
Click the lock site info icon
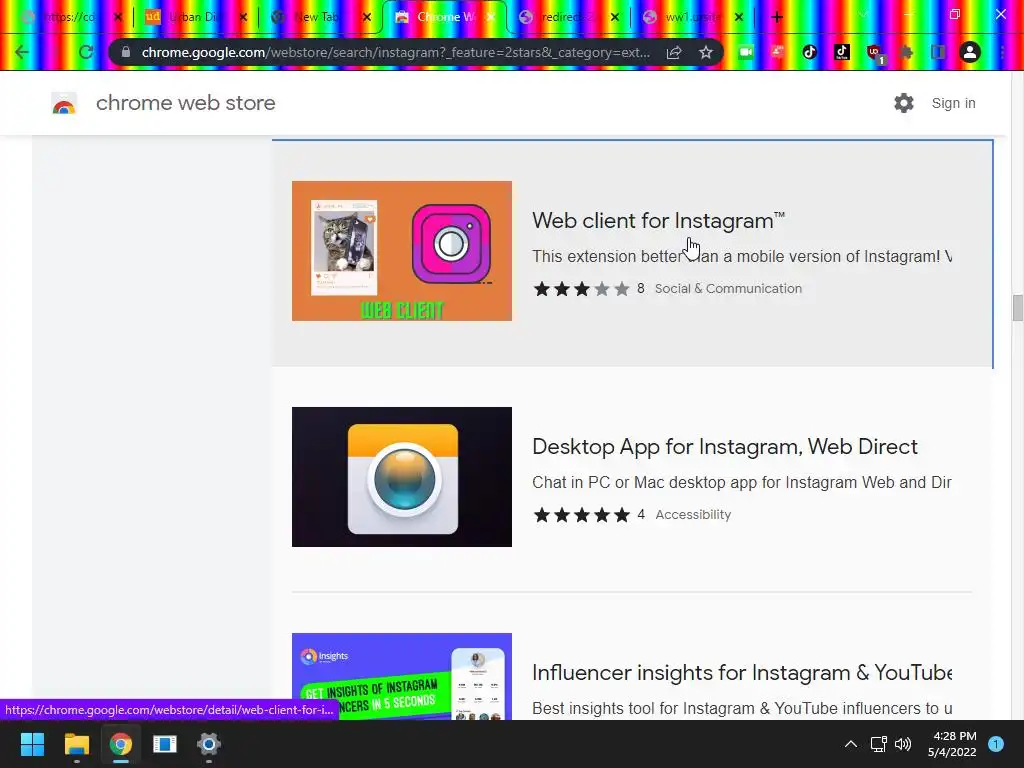click(125, 52)
